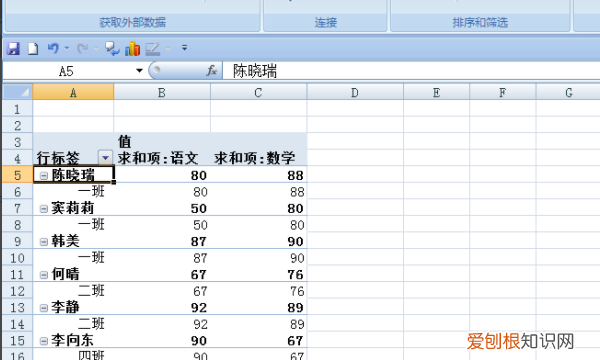
Task: Select column D header
Action: point(355,92)
